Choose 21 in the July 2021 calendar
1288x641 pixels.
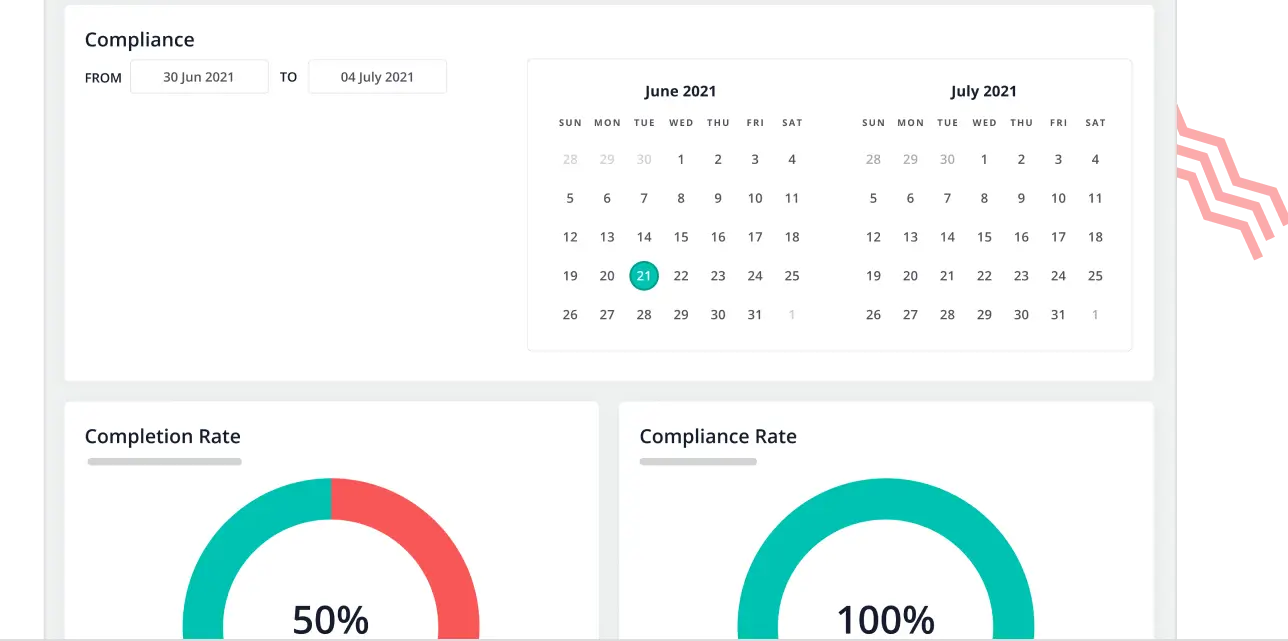coord(947,276)
